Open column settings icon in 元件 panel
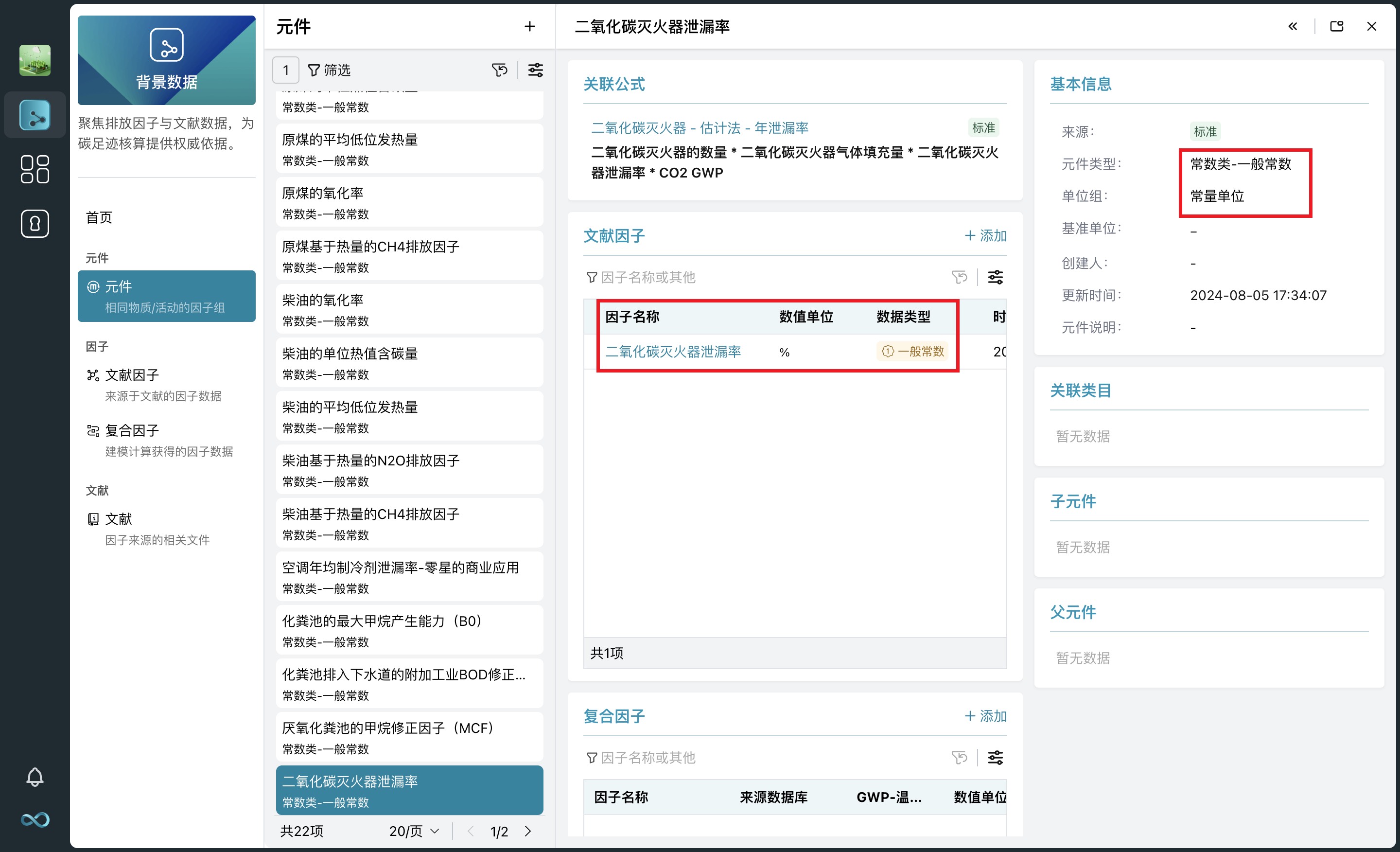The image size is (1400, 852). click(x=535, y=70)
